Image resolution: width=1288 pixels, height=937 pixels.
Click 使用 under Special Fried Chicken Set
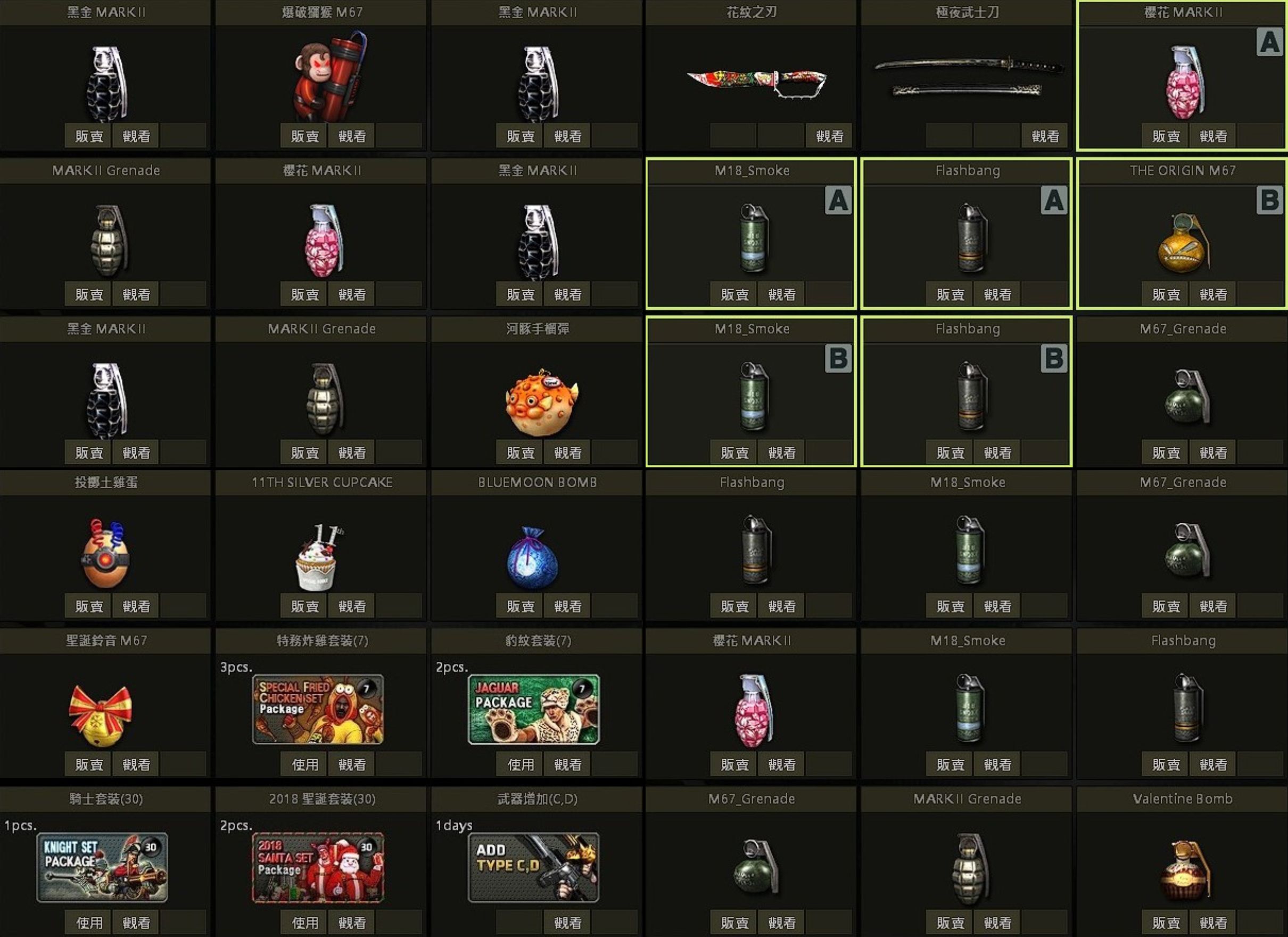pyautogui.click(x=304, y=765)
